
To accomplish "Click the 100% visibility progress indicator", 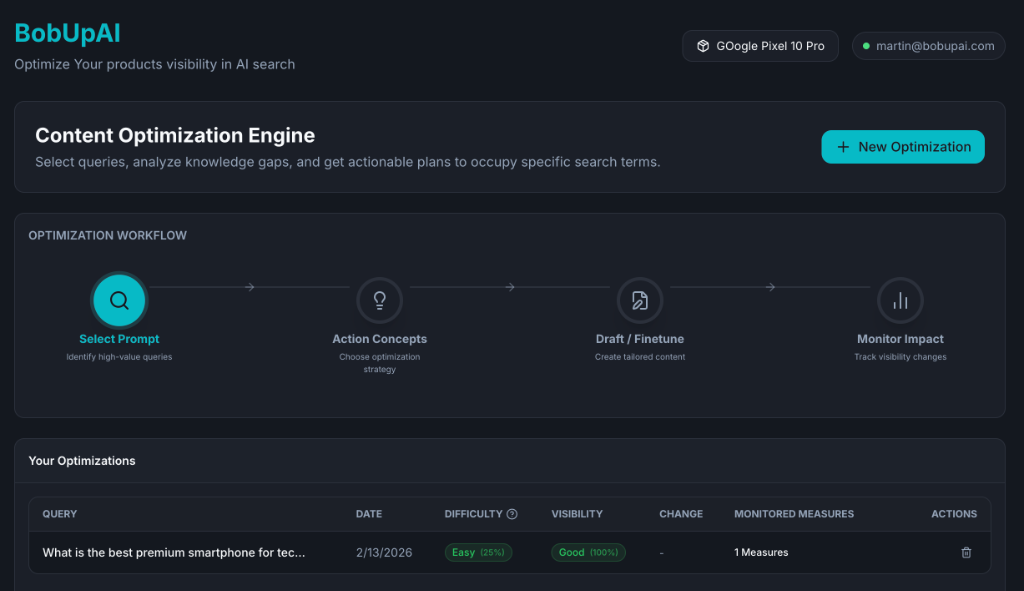I will (x=605, y=552).
